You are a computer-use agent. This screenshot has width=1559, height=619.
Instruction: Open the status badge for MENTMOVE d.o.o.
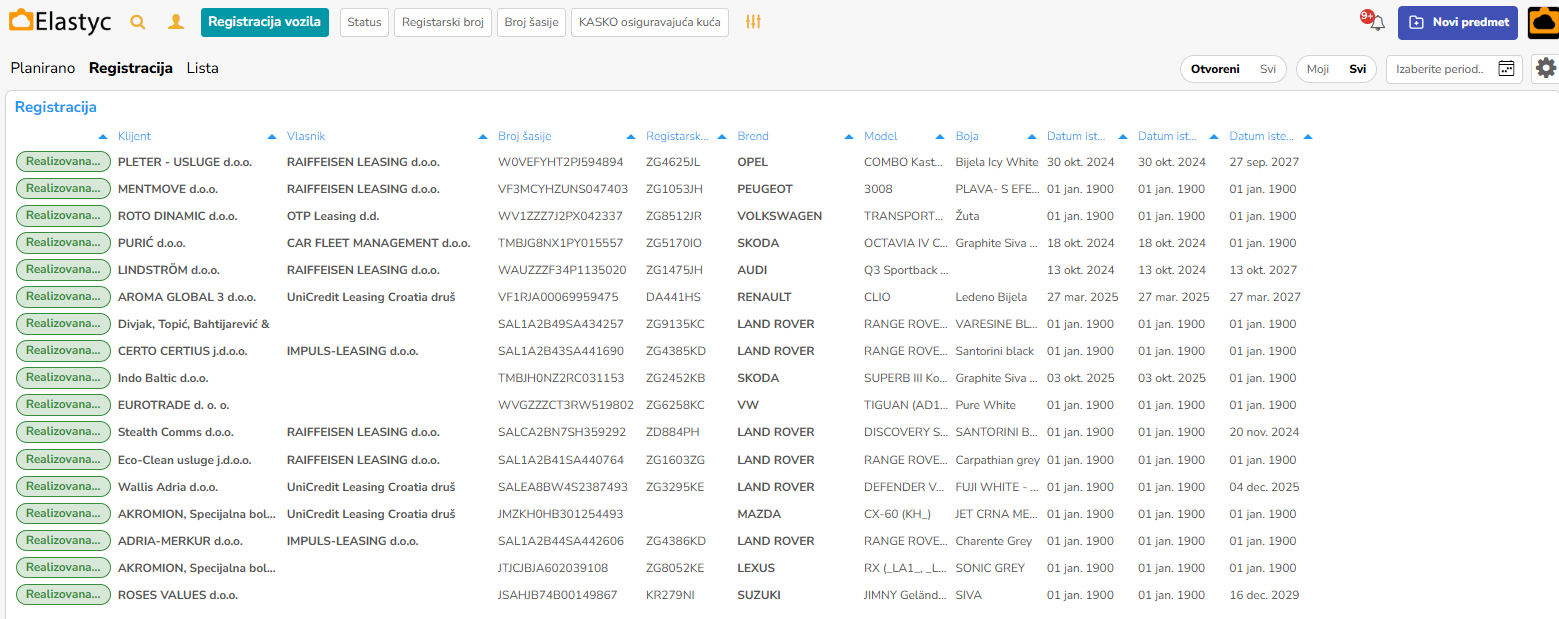[x=63, y=188]
